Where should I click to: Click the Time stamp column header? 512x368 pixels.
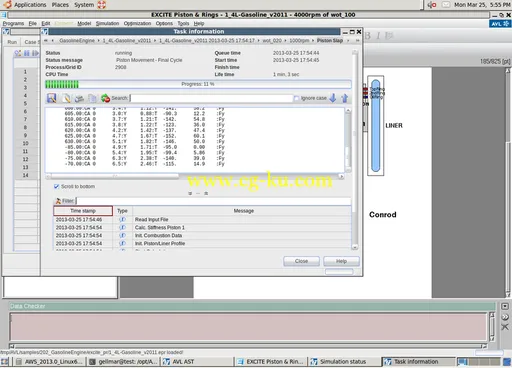(x=83, y=211)
